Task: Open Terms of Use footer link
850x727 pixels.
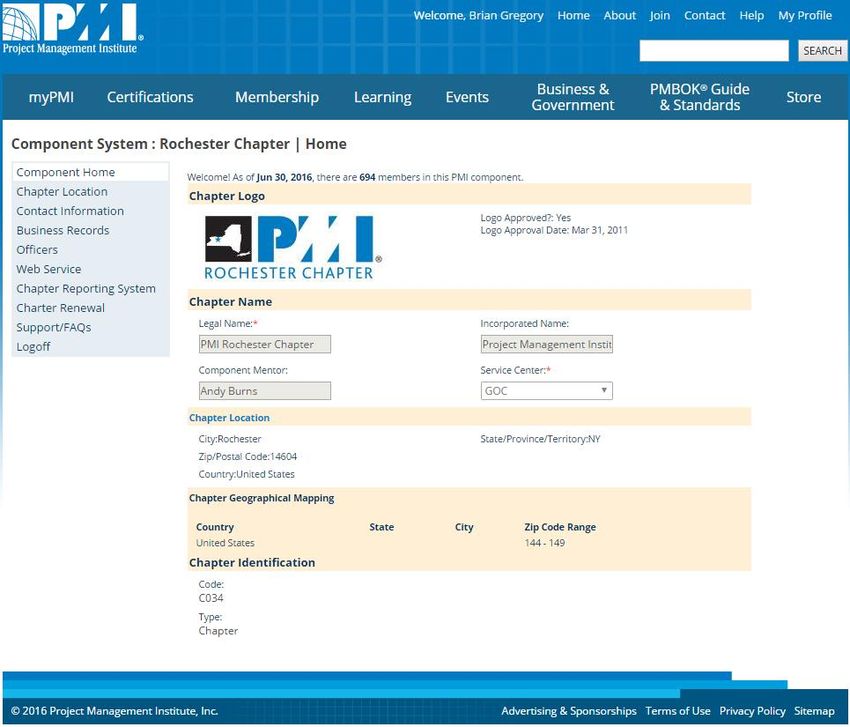Action: click(x=678, y=711)
